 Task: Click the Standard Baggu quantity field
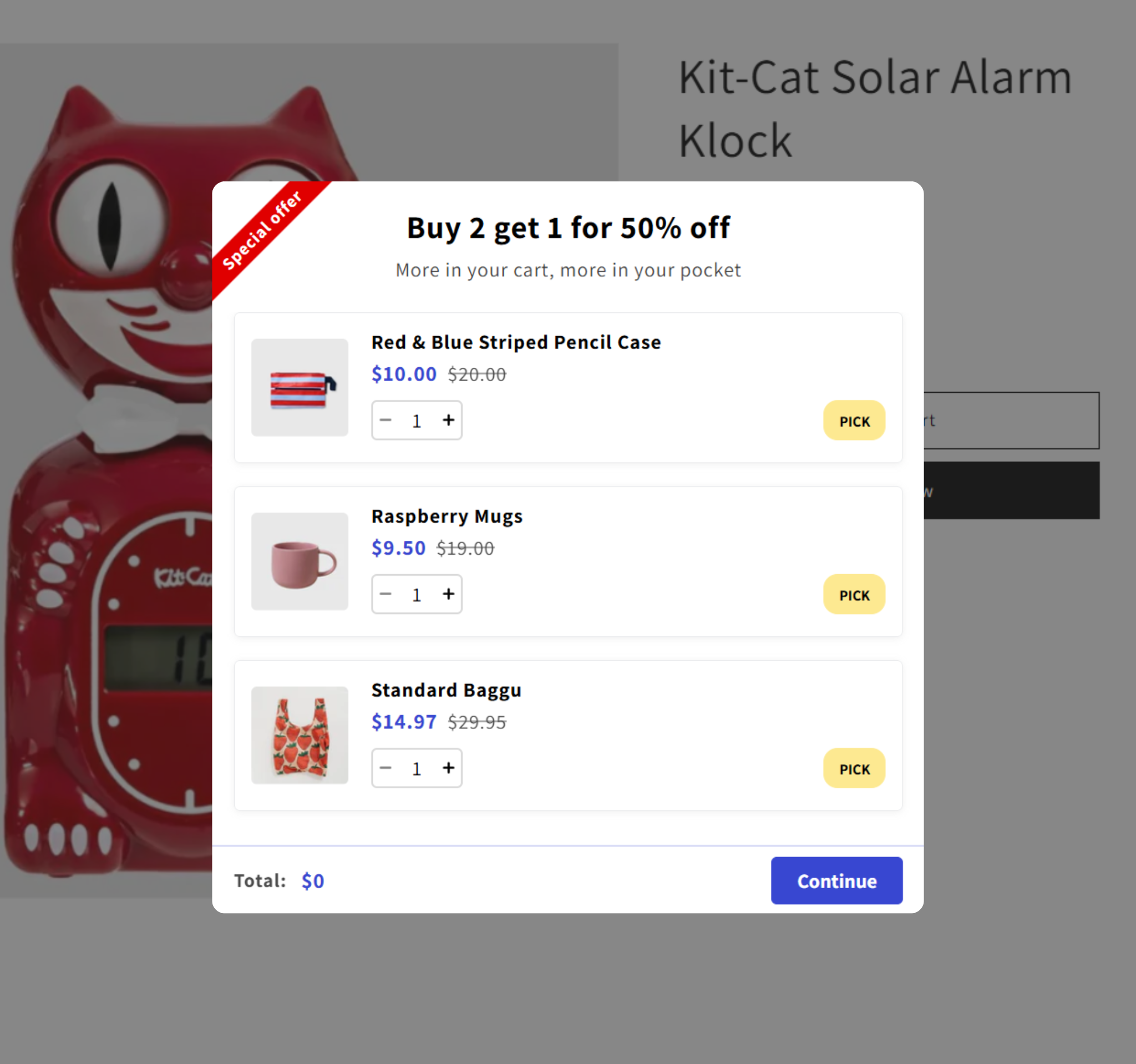point(417,768)
